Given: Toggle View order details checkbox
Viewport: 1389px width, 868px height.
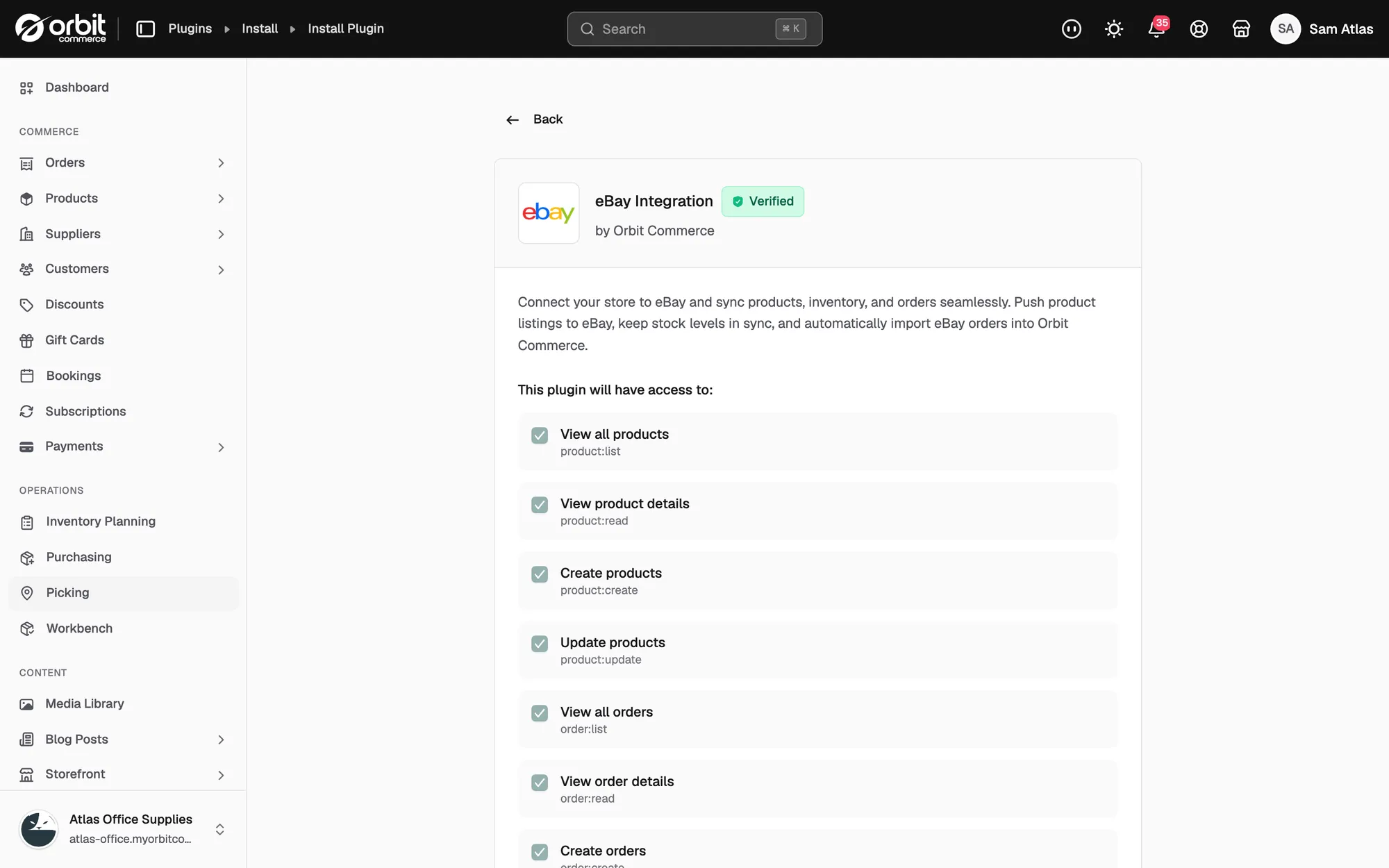Looking at the screenshot, I should click(540, 783).
